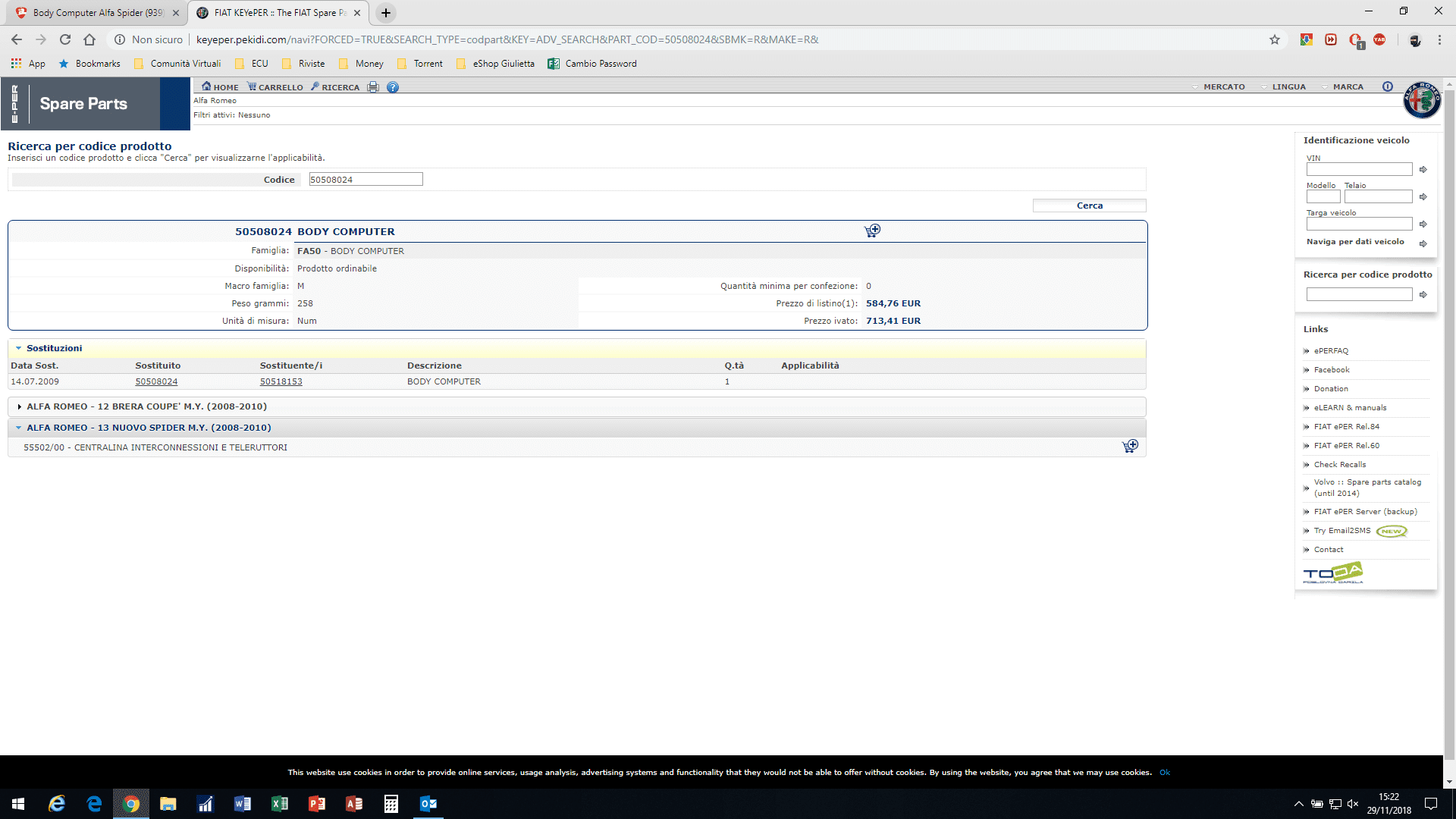This screenshot has height=819, width=1456.
Task: Open File Explorer from taskbar
Action: click(x=168, y=804)
